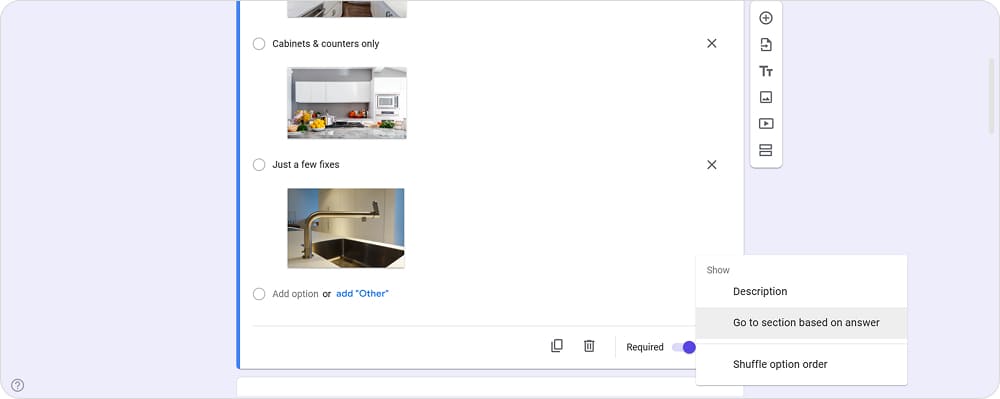Click the partially visible top option image
This screenshot has width=1000, height=399.
[347, 9]
